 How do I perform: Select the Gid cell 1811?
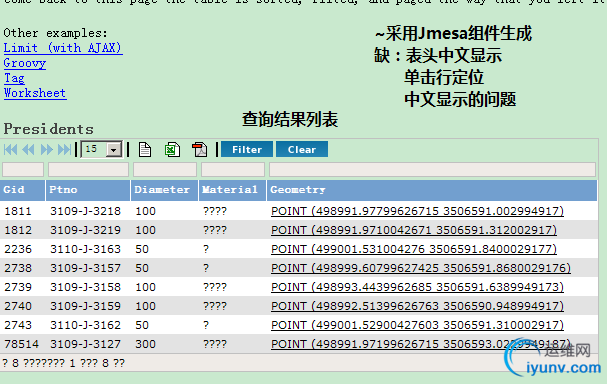coord(18,211)
